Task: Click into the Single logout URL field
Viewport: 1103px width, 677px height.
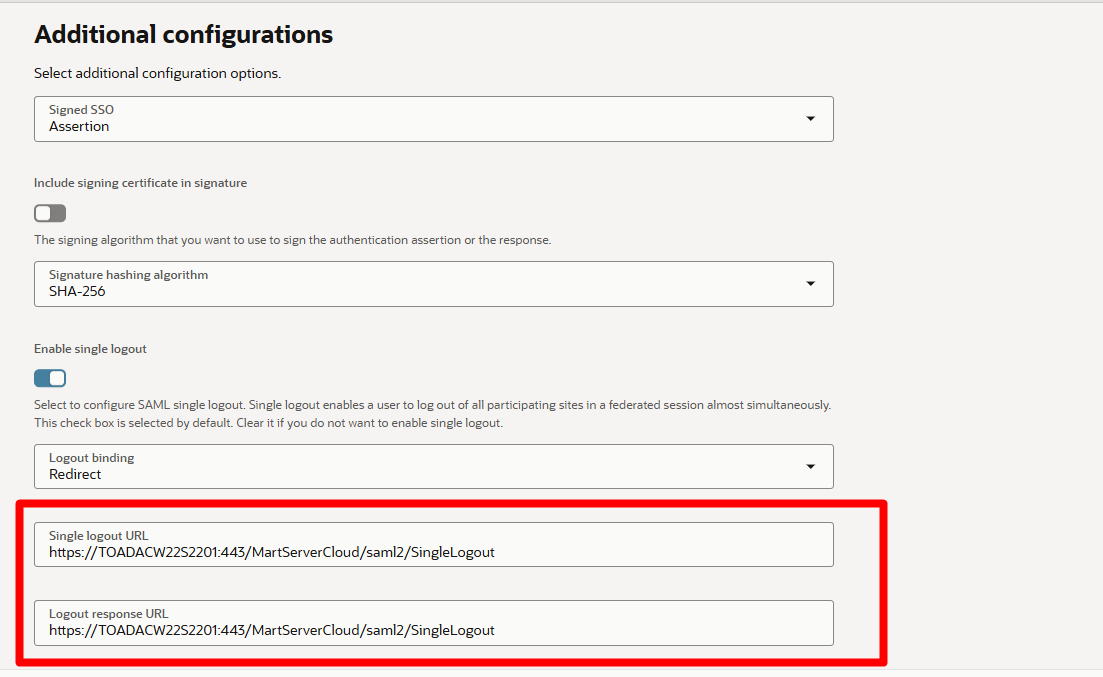Action: click(x=433, y=552)
